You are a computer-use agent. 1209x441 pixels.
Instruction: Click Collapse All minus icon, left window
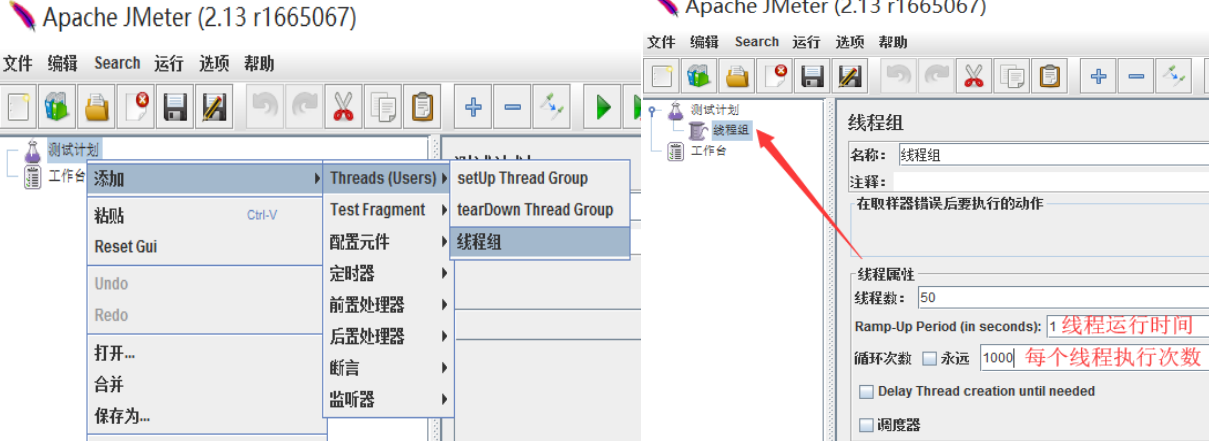[x=512, y=107]
